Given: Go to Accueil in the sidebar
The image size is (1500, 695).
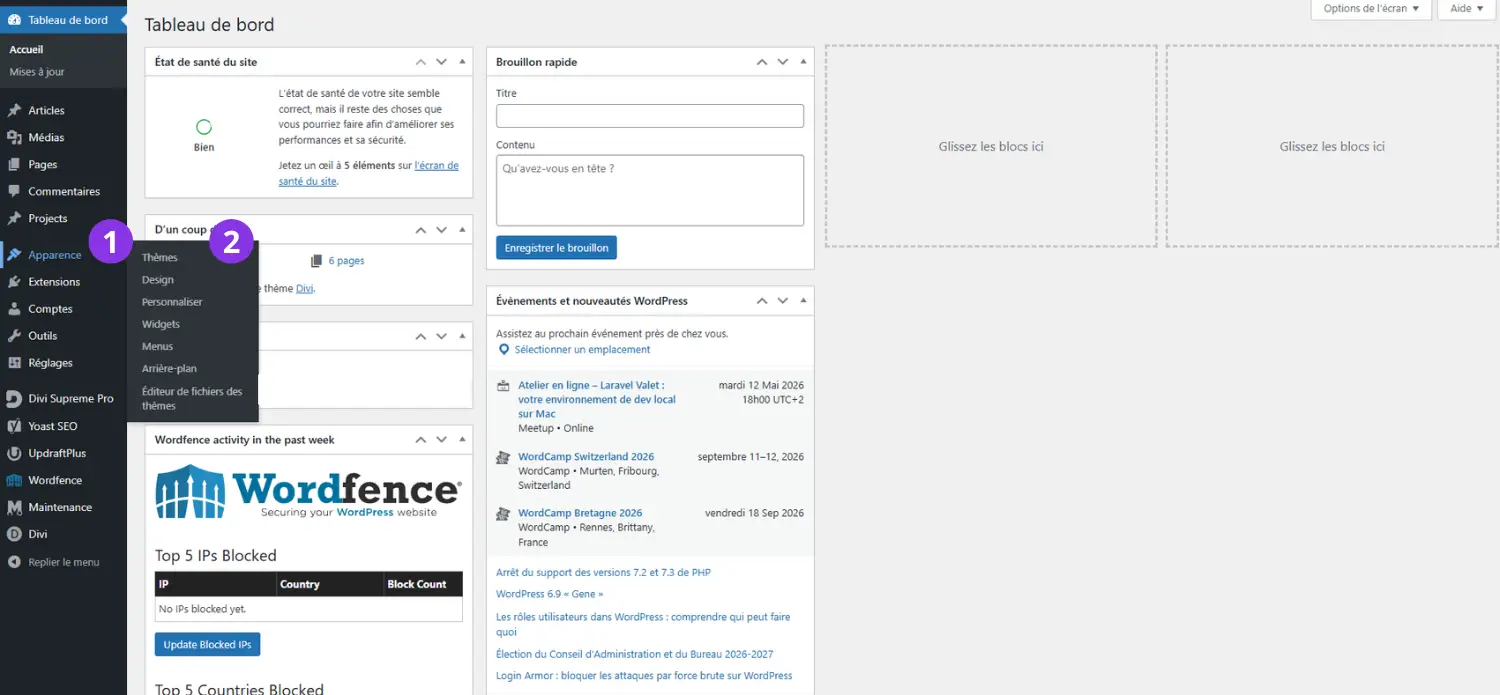Looking at the screenshot, I should tap(26, 49).
